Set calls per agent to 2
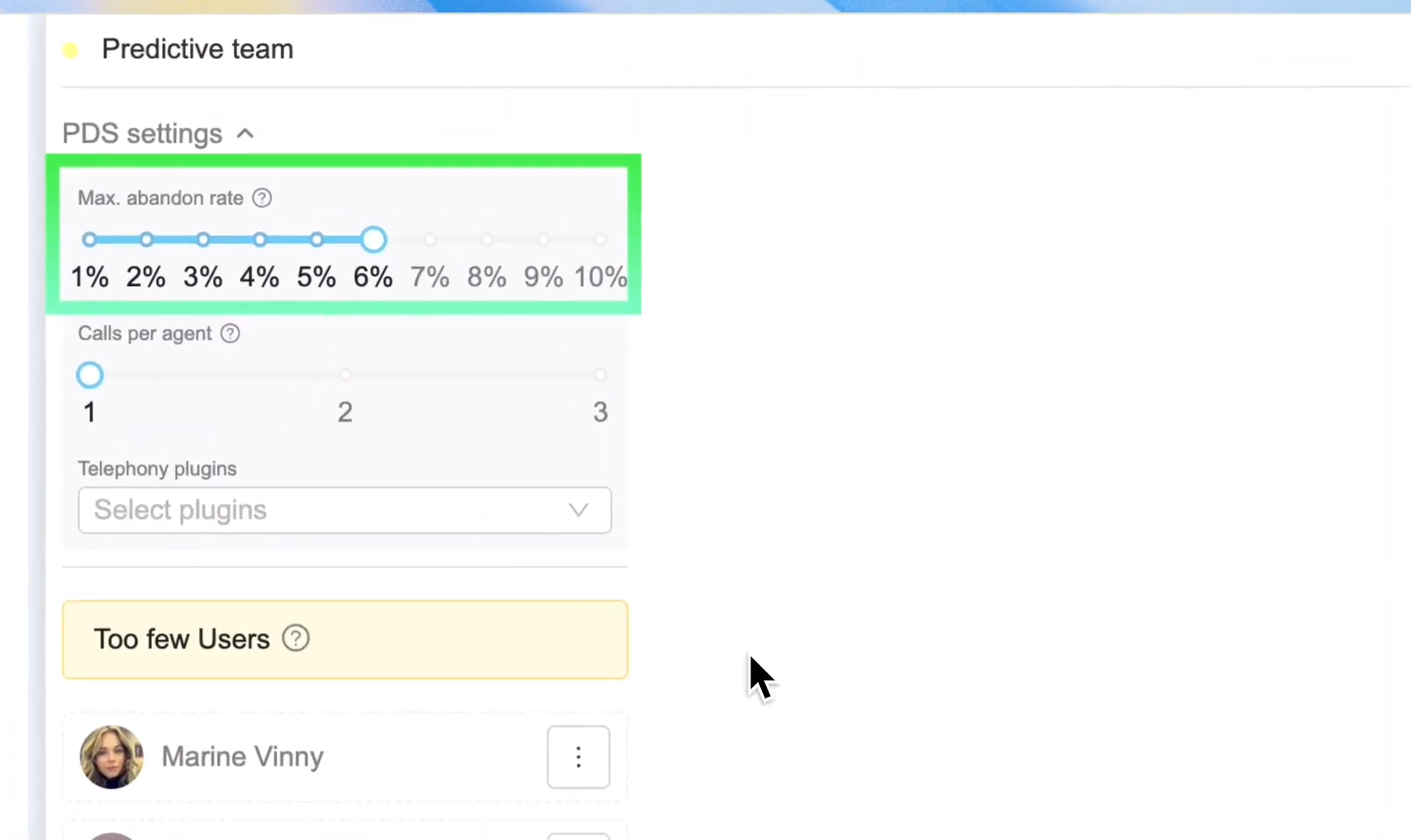1411x840 pixels. click(x=345, y=375)
